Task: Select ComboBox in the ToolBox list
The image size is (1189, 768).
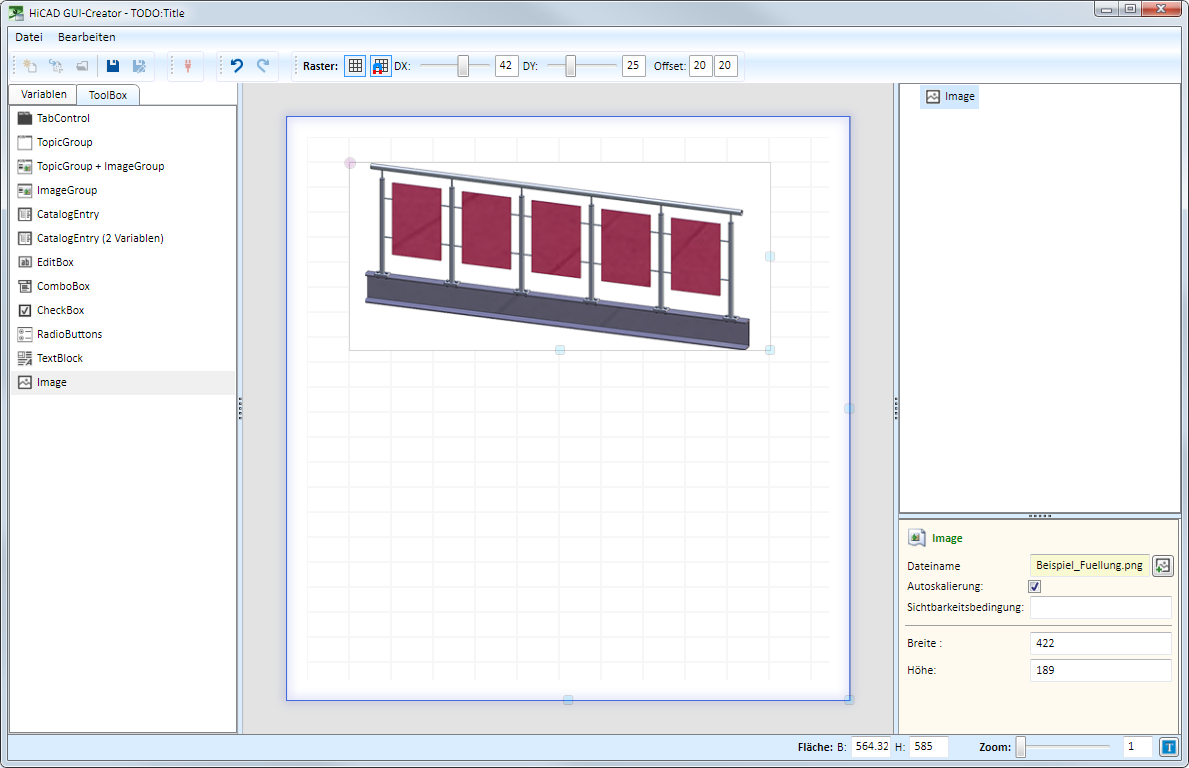Action: [x=63, y=286]
